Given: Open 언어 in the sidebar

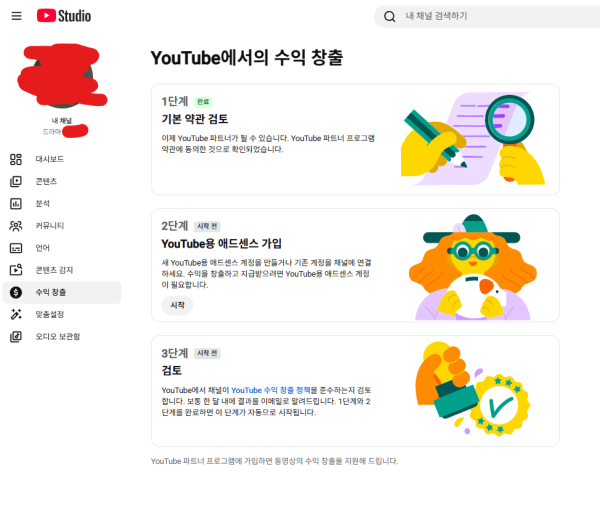Looking at the screenshot, I should (62, 248).
